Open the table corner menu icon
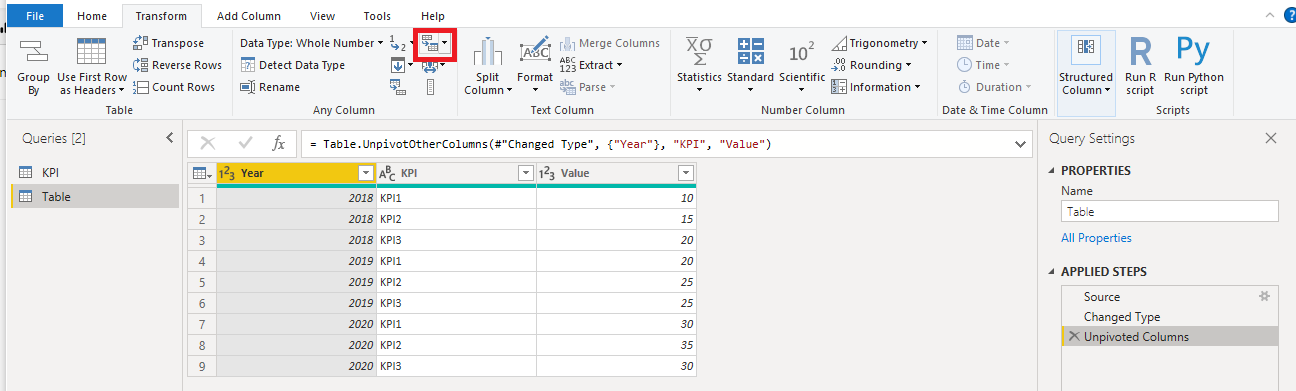The width and height of the screenshot is (1296, 391). pyautogui.click(x=201, y=174)
